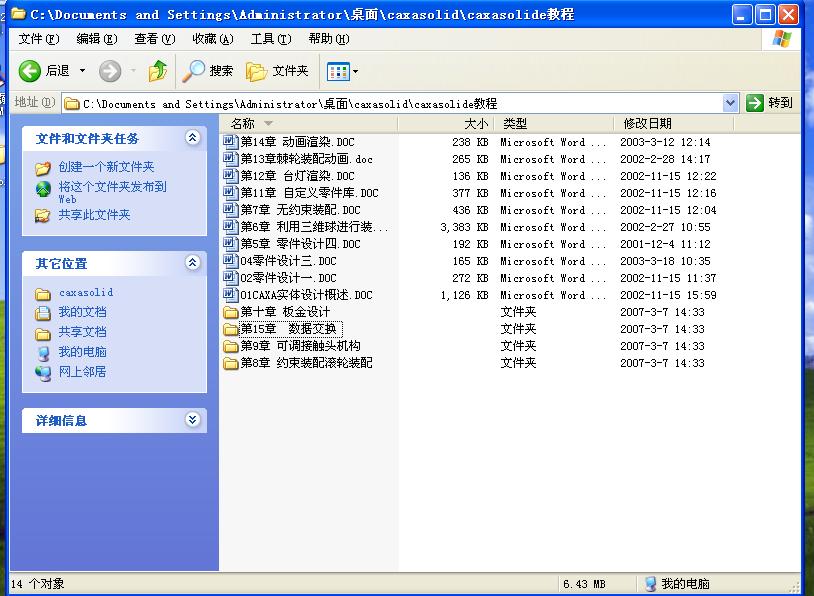Select Word icon of 04零件设计三.DOC

(230, 261)
